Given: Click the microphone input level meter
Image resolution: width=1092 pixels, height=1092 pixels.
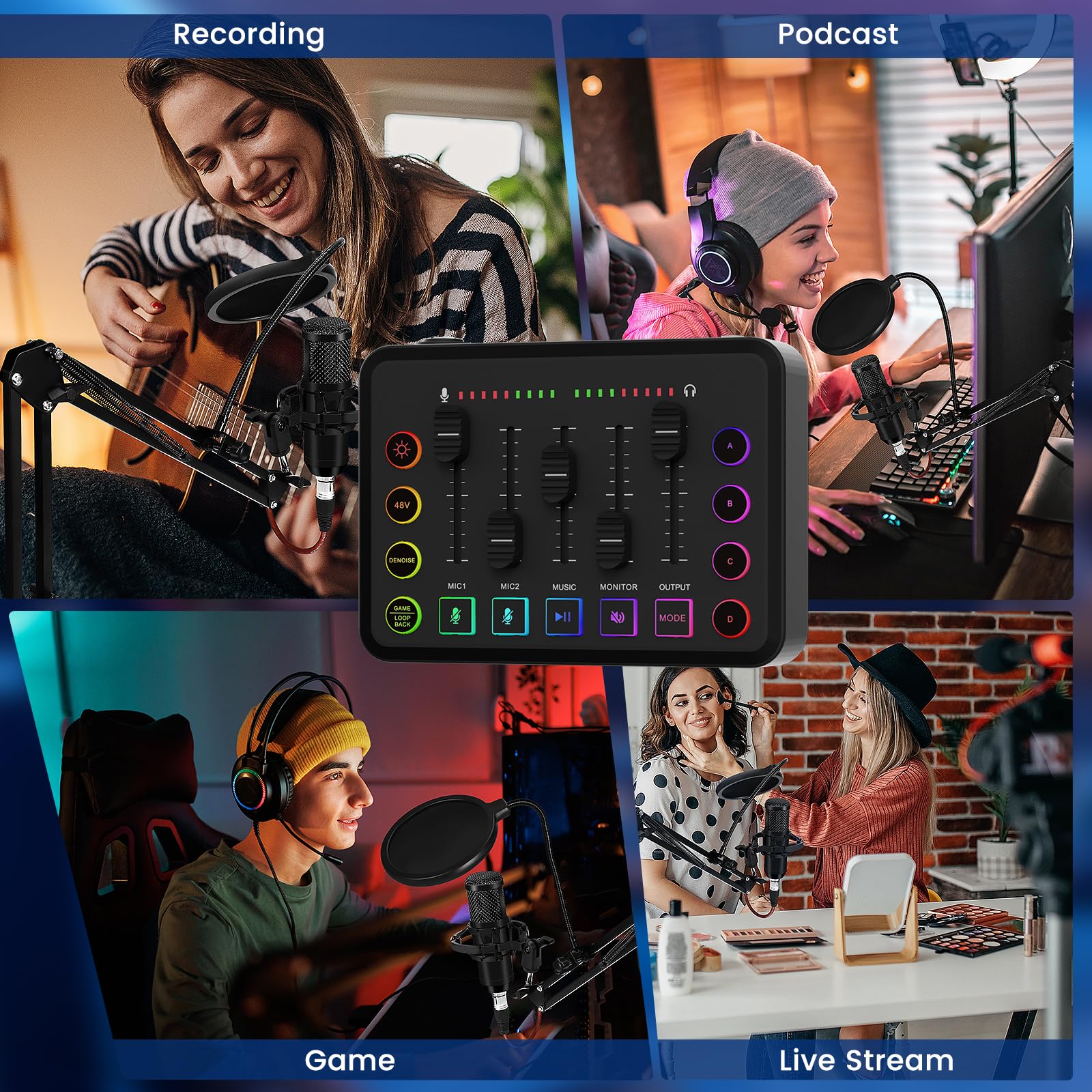Looking at the screenshot, I should click(x=506, y=394).
